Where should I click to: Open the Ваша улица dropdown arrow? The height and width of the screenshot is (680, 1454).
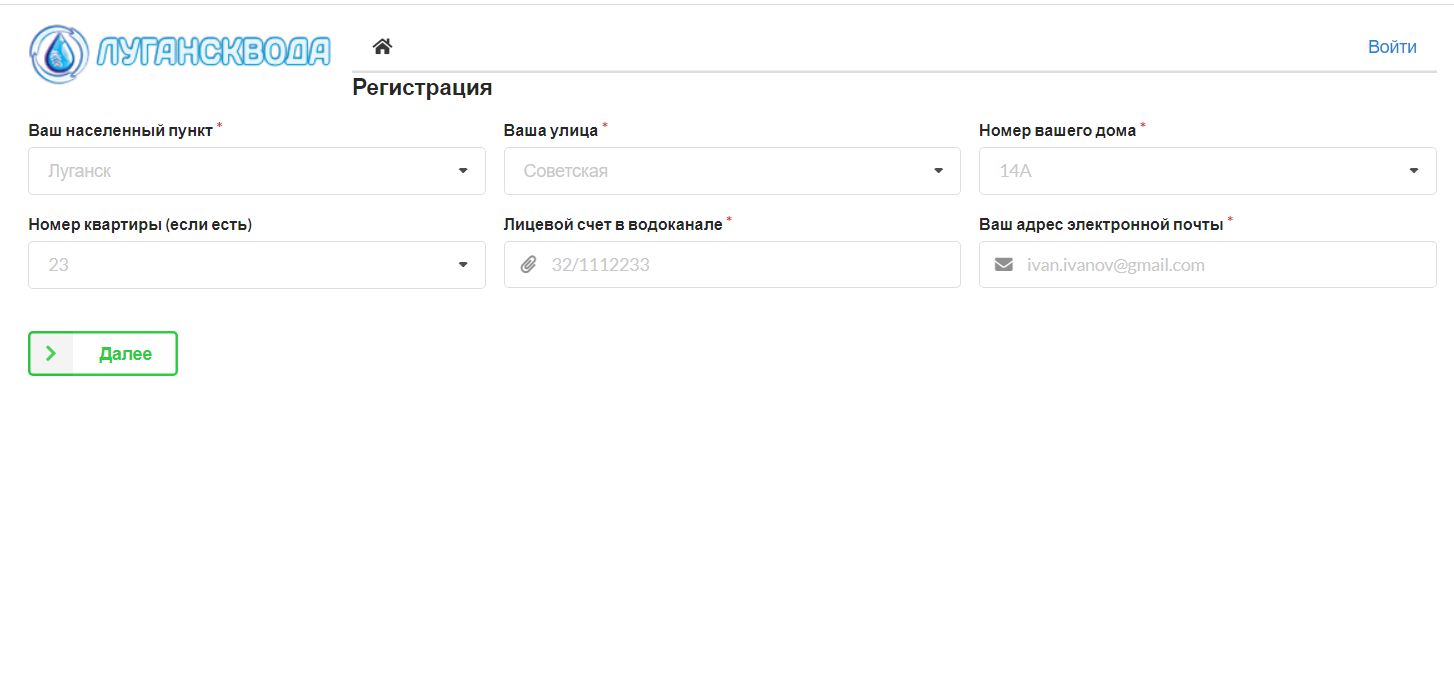pyautogui.click(x=938, y=171)
